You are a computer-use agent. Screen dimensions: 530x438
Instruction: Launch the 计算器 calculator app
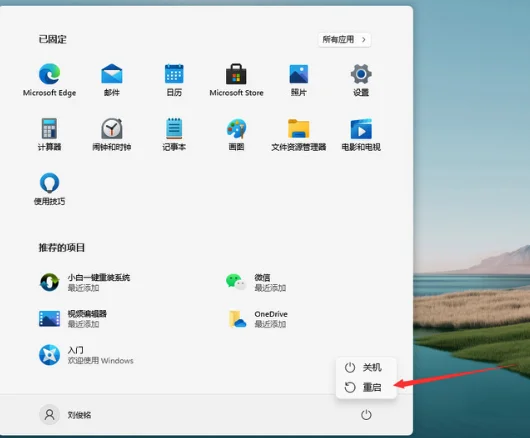click(49, 134)
